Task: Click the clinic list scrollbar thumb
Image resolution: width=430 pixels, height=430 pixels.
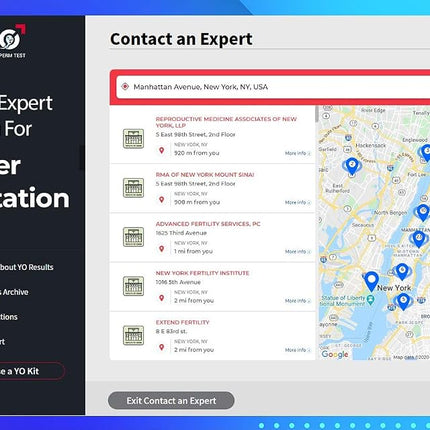Action: [316, 114]
